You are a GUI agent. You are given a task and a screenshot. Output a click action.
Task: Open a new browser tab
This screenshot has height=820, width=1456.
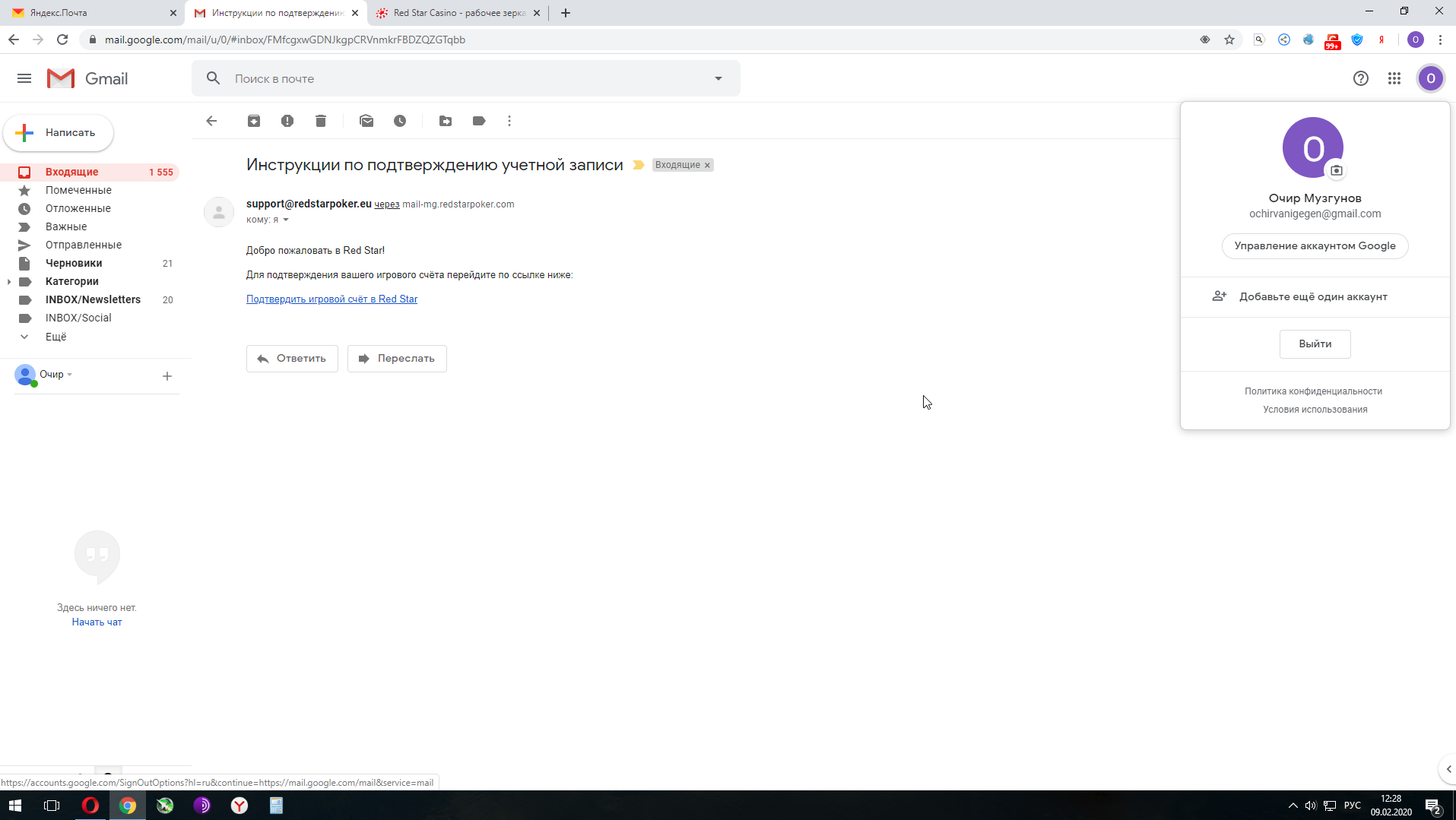click(566, 13)
